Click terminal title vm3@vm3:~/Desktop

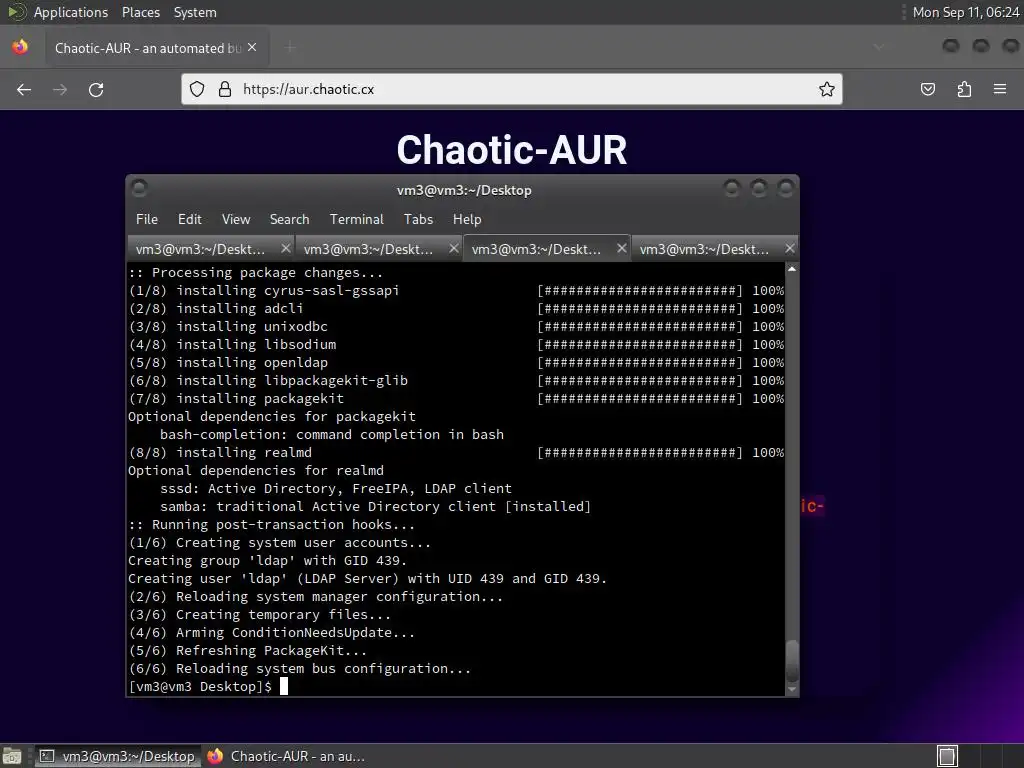[x=464, y=190]
